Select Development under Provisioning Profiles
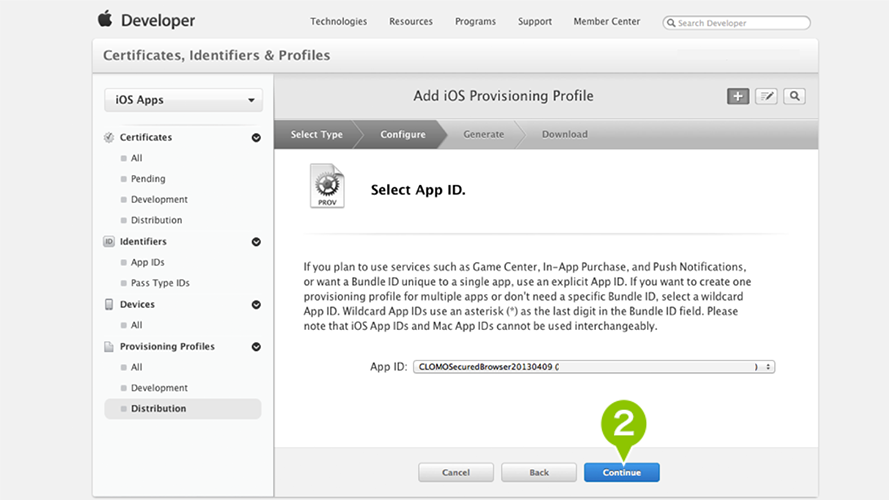The image size is (889, 500). pos(159,388)
